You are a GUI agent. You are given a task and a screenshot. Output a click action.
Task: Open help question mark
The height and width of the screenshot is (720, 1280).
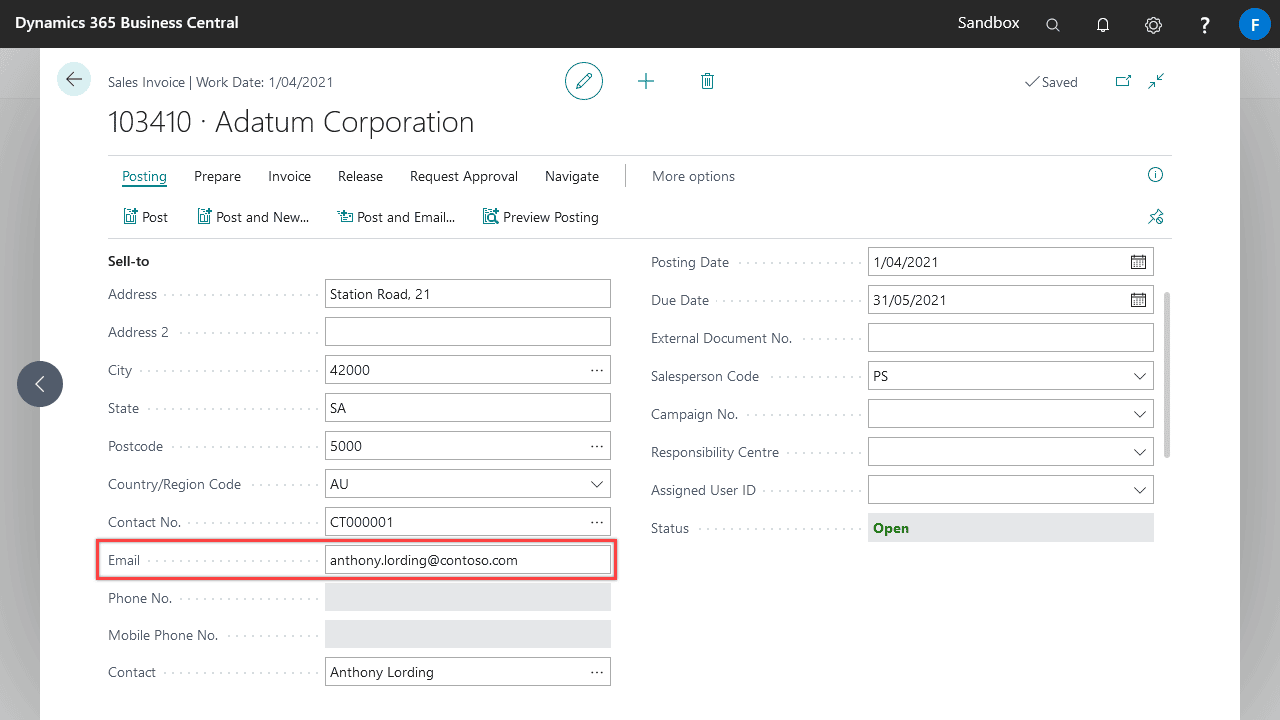pos(1205,24)
